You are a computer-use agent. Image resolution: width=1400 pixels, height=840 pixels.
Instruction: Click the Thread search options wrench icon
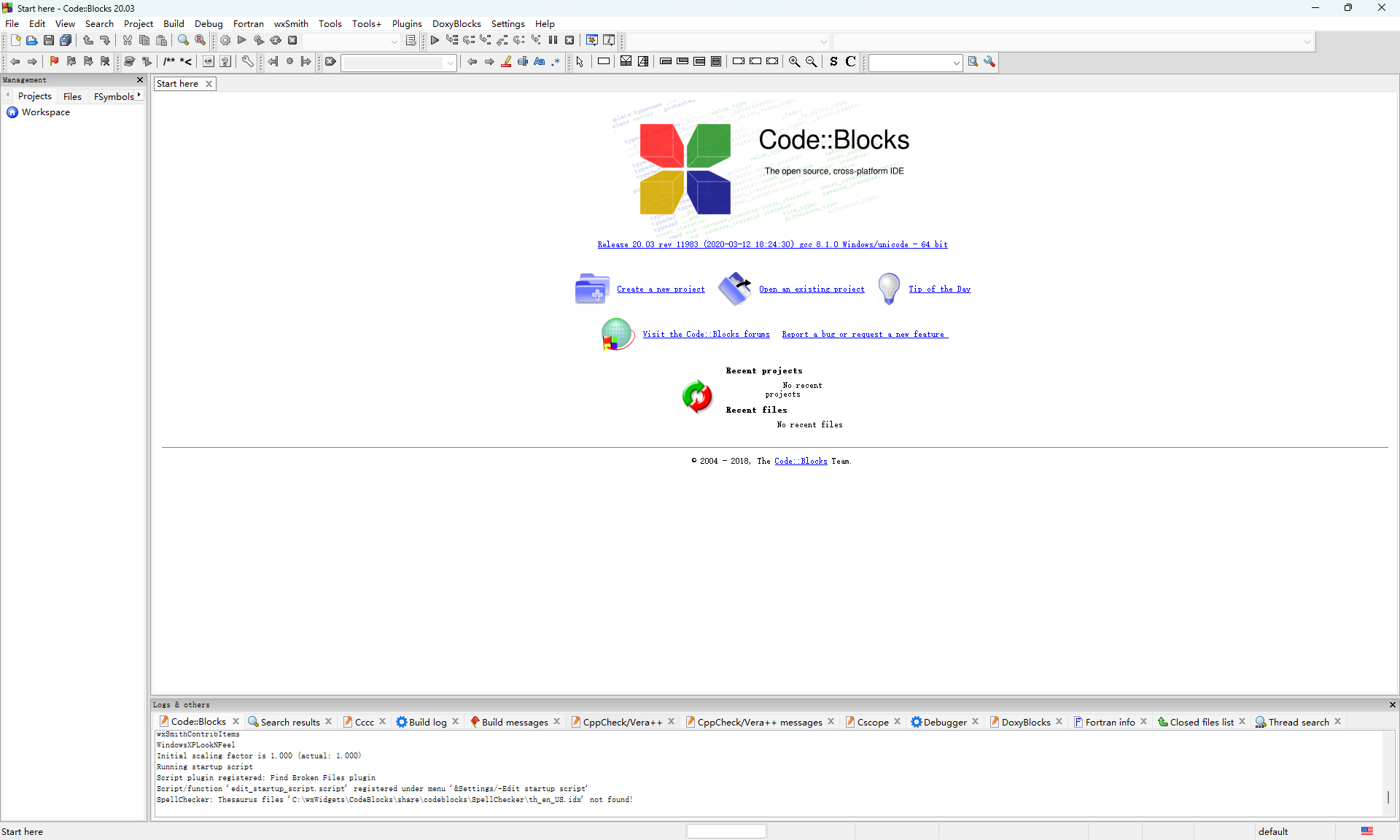click(x=989, y=62)
